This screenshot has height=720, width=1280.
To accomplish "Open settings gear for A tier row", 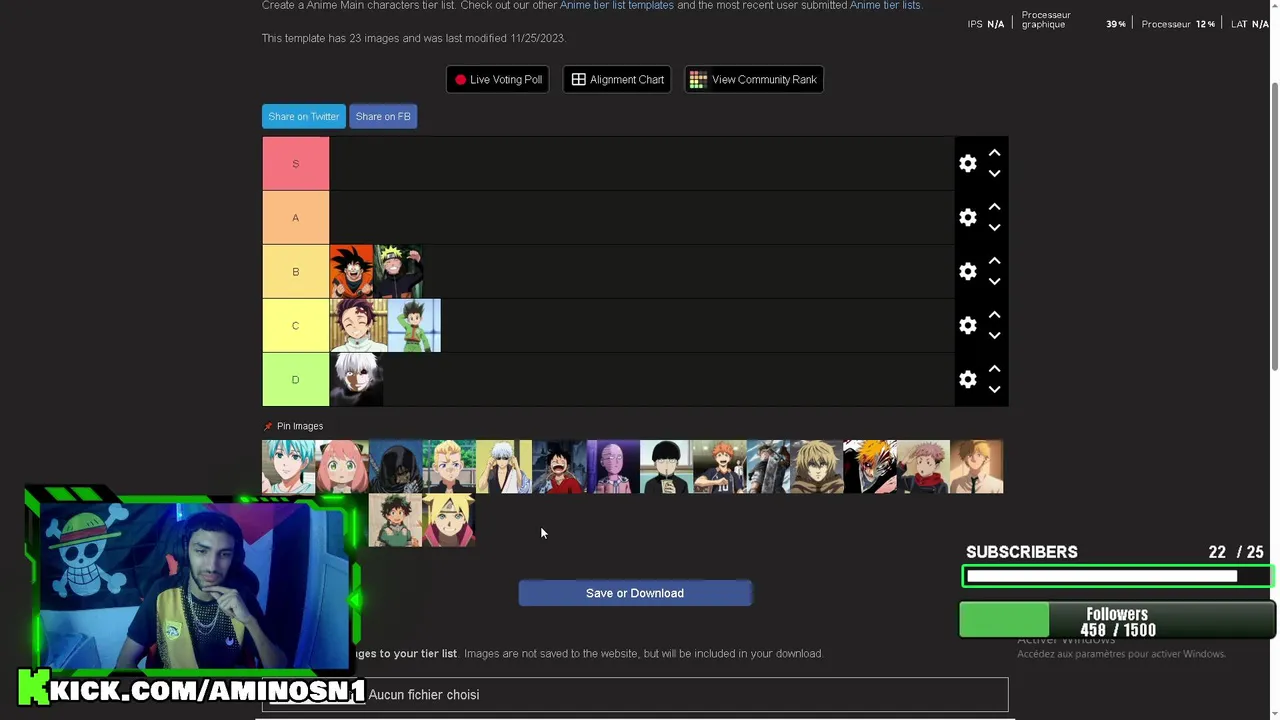I will [967, 217].
